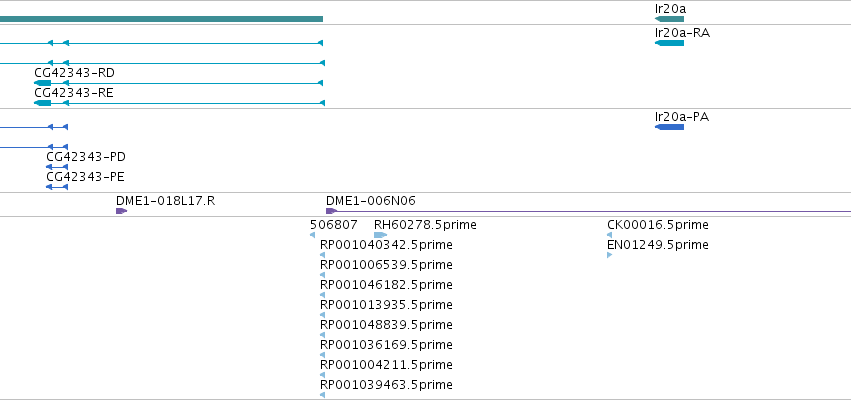Click the DME1-018L17.R purple marker

121,211
